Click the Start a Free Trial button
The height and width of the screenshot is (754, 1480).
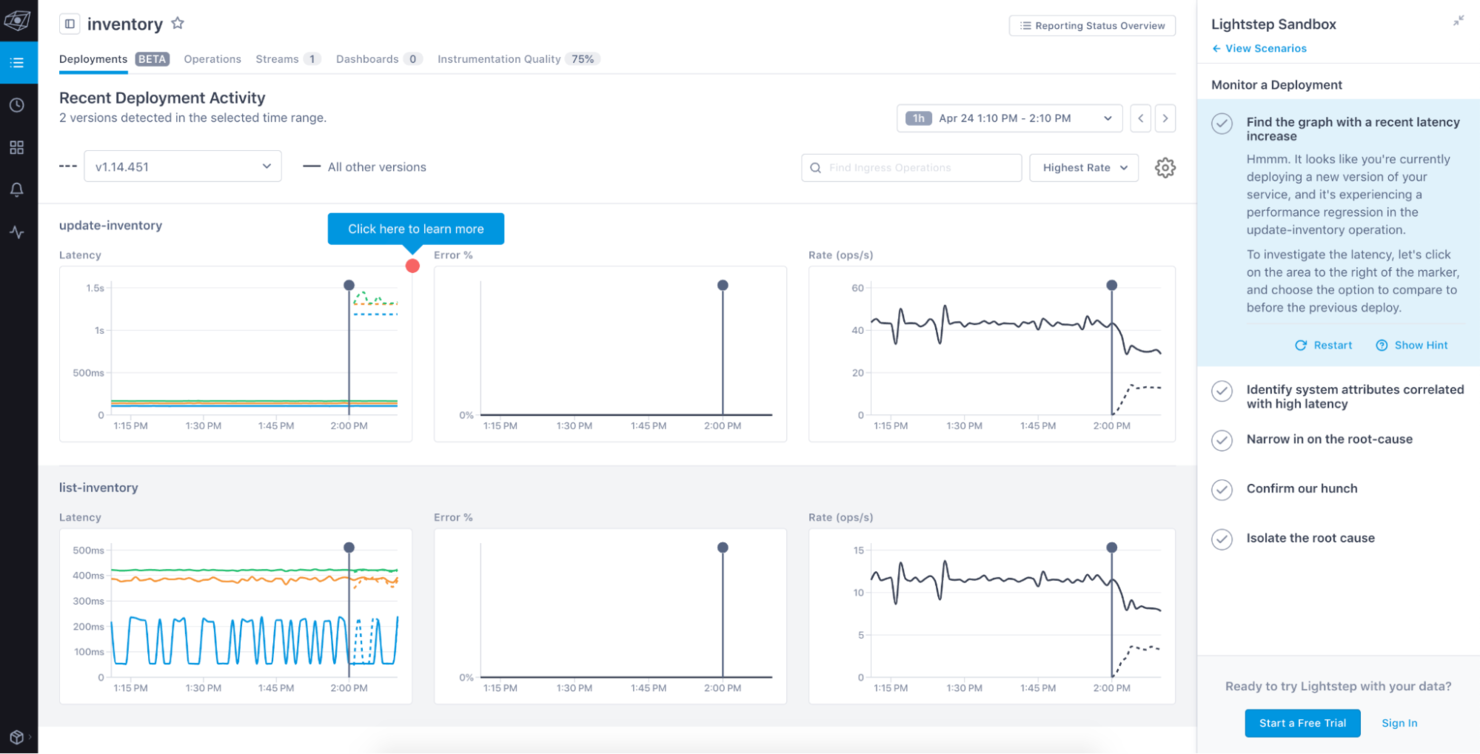(x=1302, y=723)
